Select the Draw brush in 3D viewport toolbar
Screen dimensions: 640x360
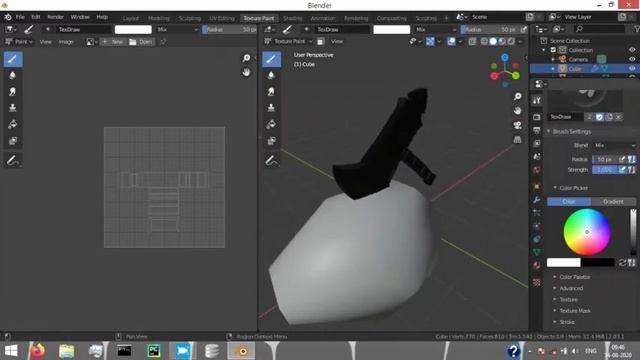271,59
